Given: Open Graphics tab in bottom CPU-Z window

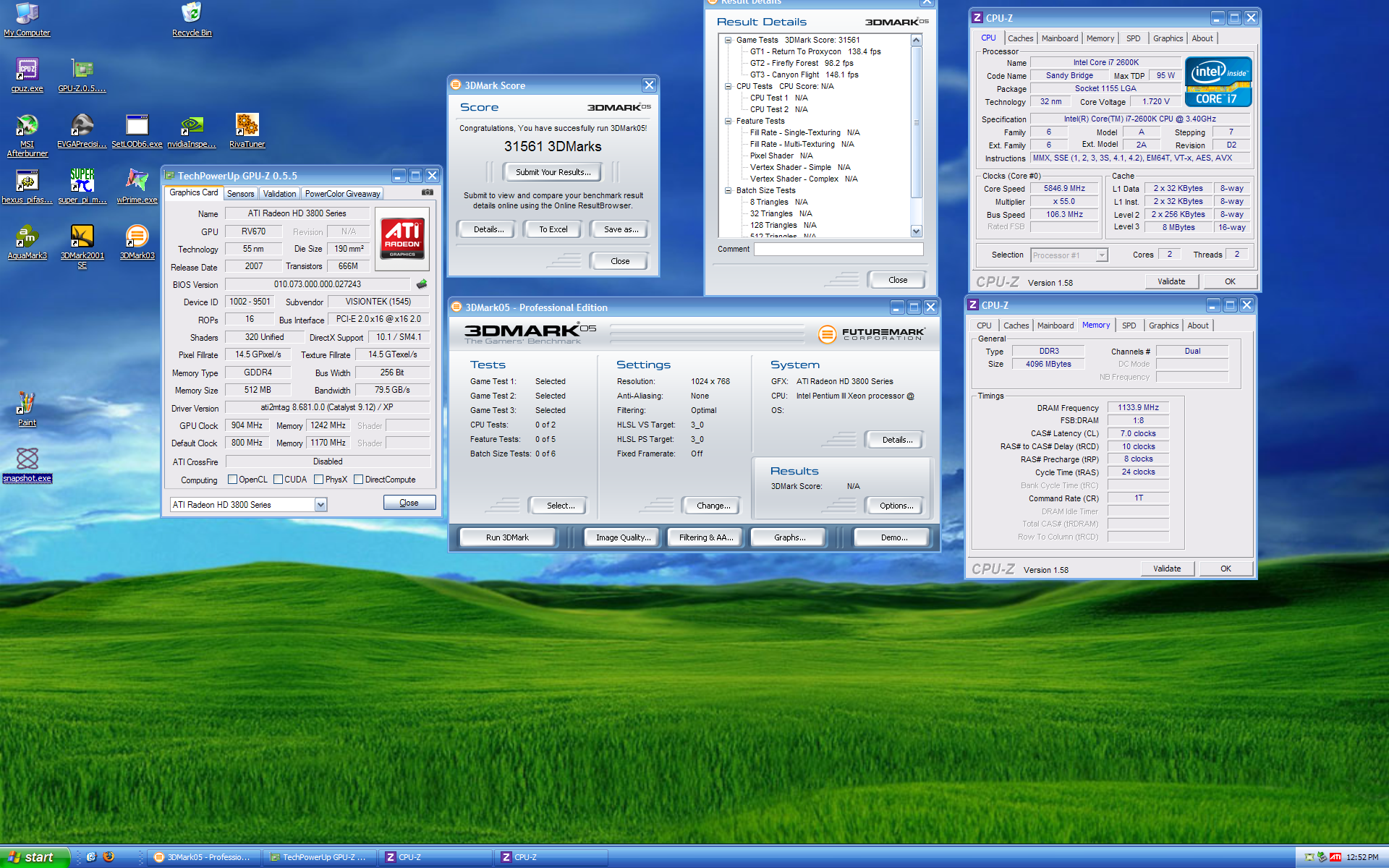Looking at the screenshot, I should click(1163, 325).
